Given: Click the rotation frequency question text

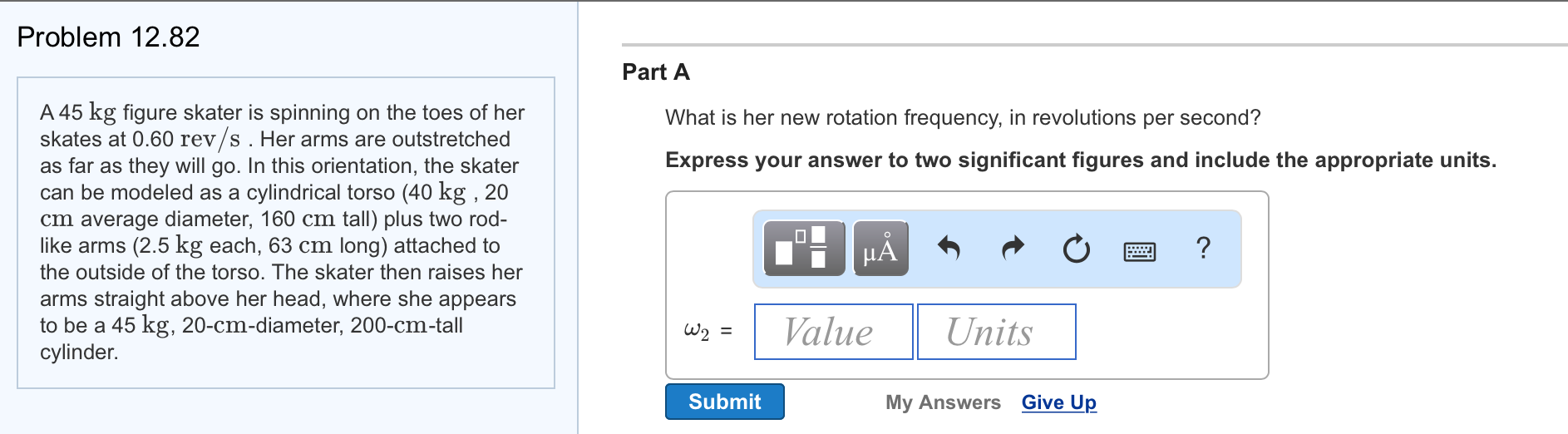Looking at the screenshot, I should point(962,117).
